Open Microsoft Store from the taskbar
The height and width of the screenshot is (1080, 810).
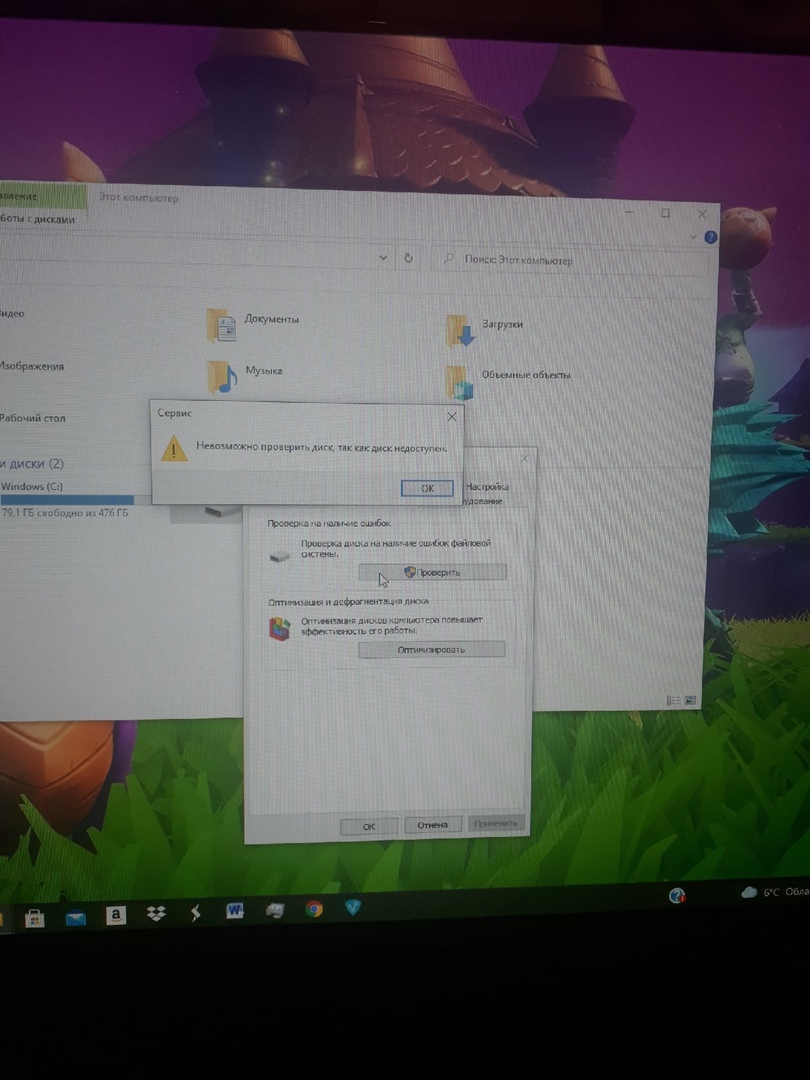pyautogui.click(x=34, y=918)
